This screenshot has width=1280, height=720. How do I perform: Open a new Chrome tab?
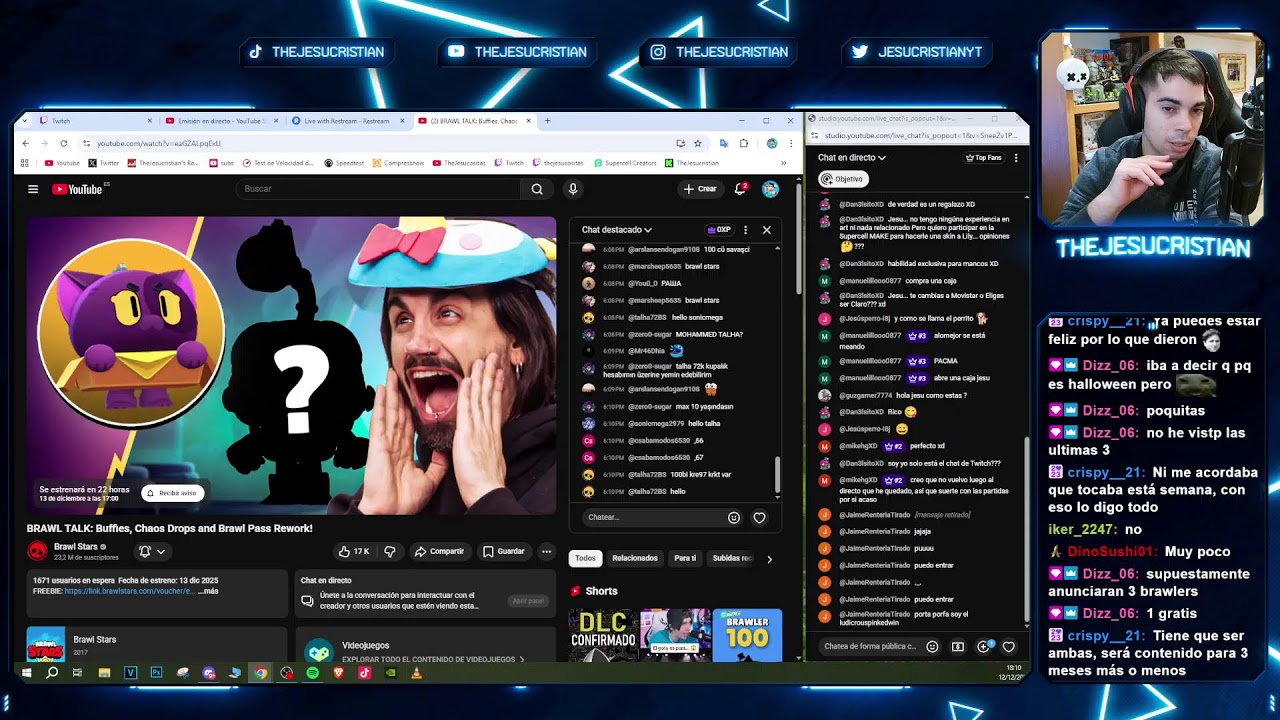click(x=547, y=121)
